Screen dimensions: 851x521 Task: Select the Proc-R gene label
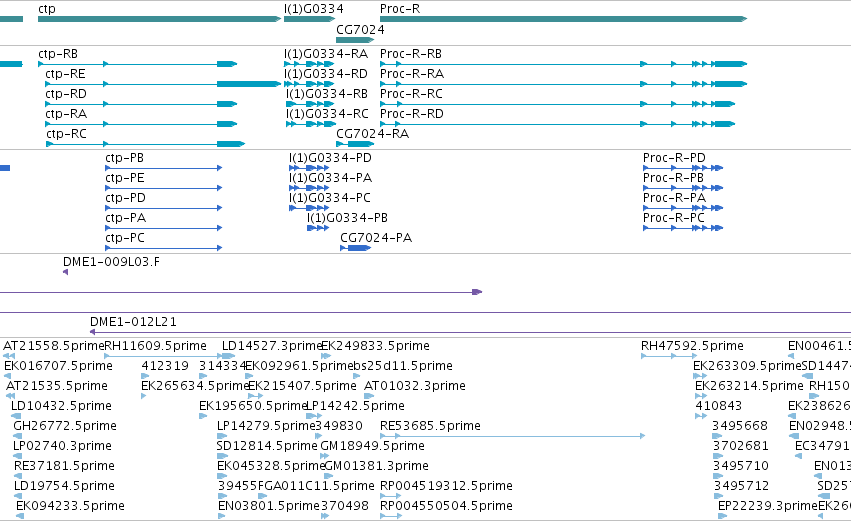pyautogui.click(x=400, y=9)
